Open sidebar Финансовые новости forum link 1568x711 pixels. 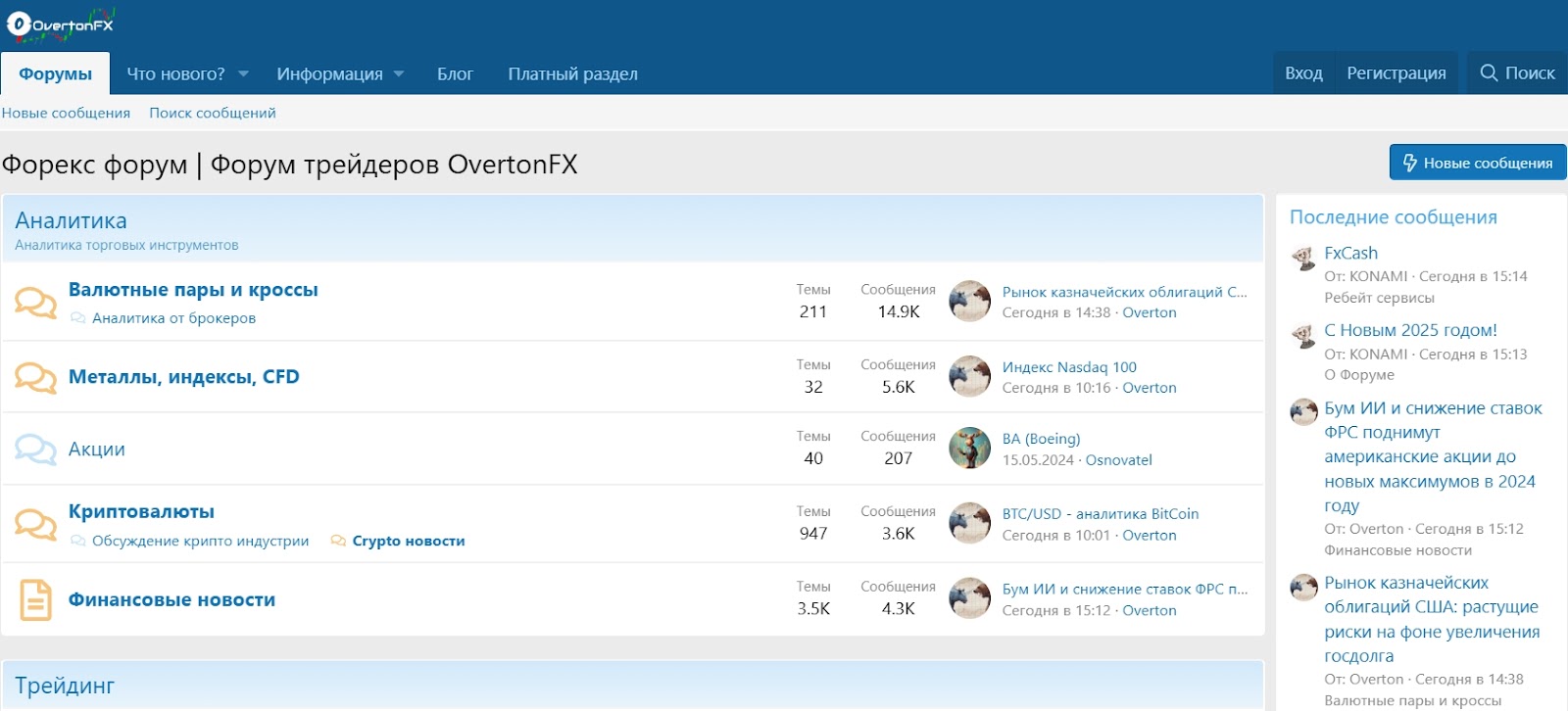[x=1397, y=550]
